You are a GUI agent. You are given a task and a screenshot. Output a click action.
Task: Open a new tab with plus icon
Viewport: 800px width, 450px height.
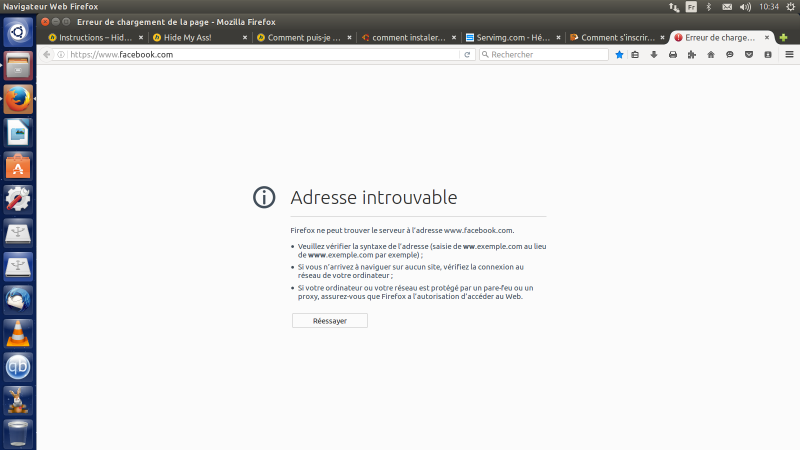coord(783,38)
